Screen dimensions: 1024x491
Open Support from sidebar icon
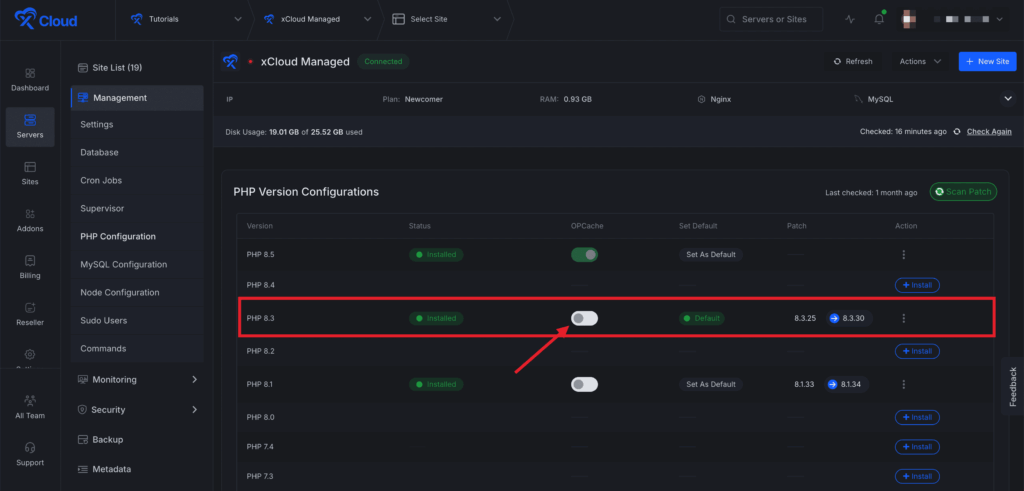30,453
